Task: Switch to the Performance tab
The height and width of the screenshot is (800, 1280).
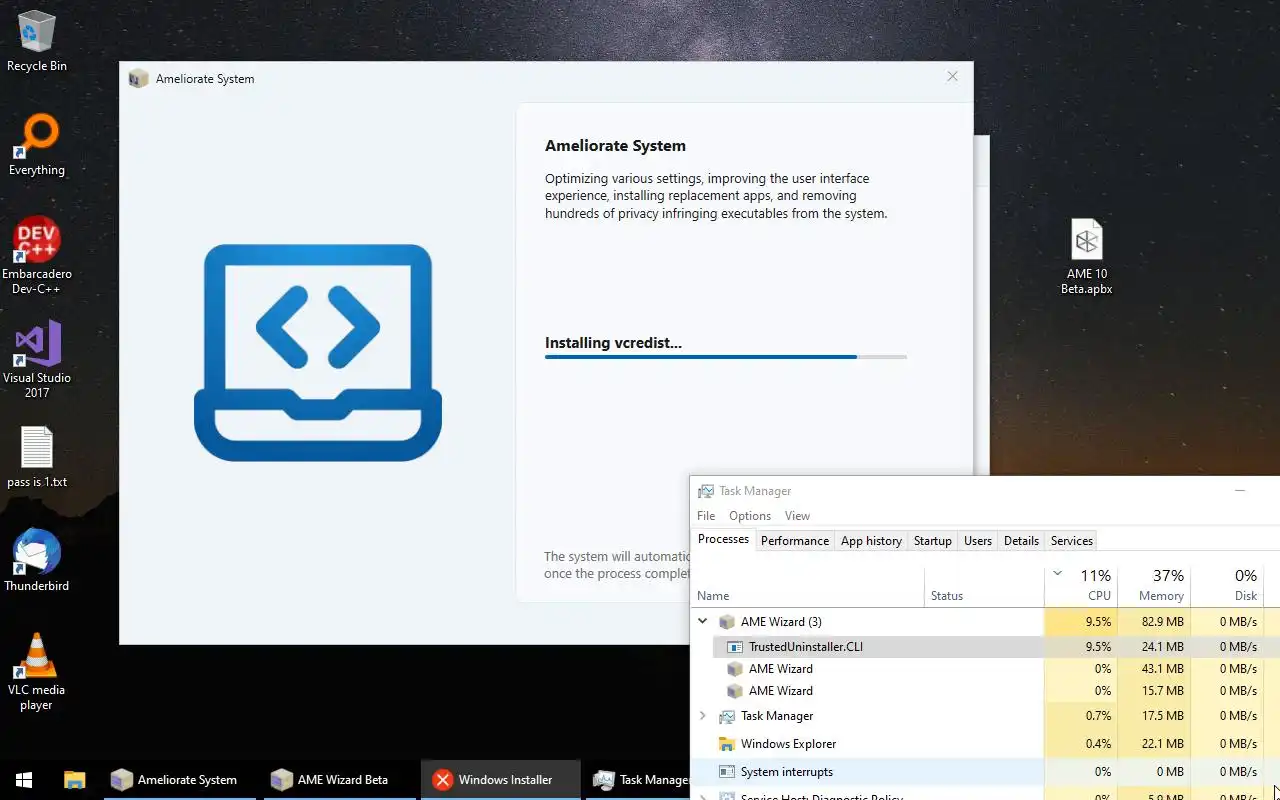Action: click(795, 541)
